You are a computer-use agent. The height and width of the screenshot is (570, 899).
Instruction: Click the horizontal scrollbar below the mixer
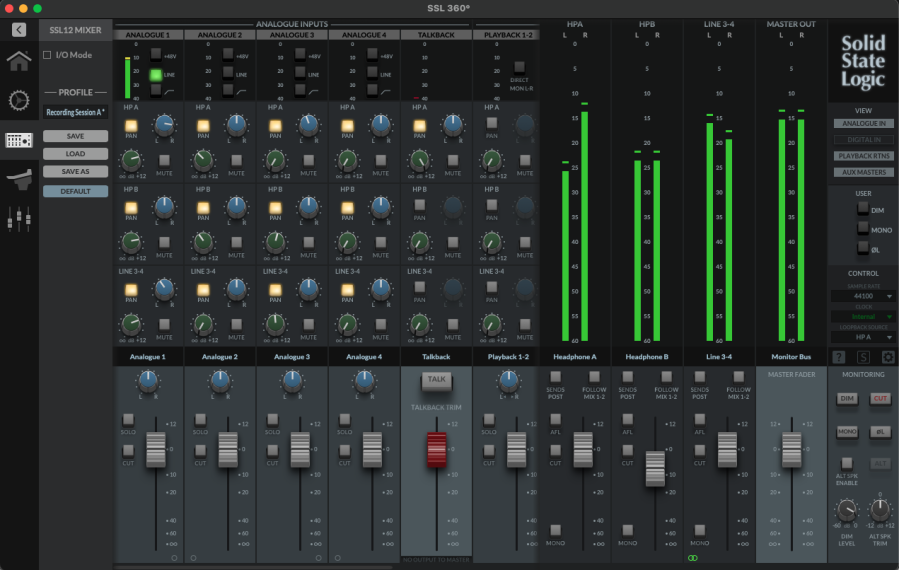(253, 567)
